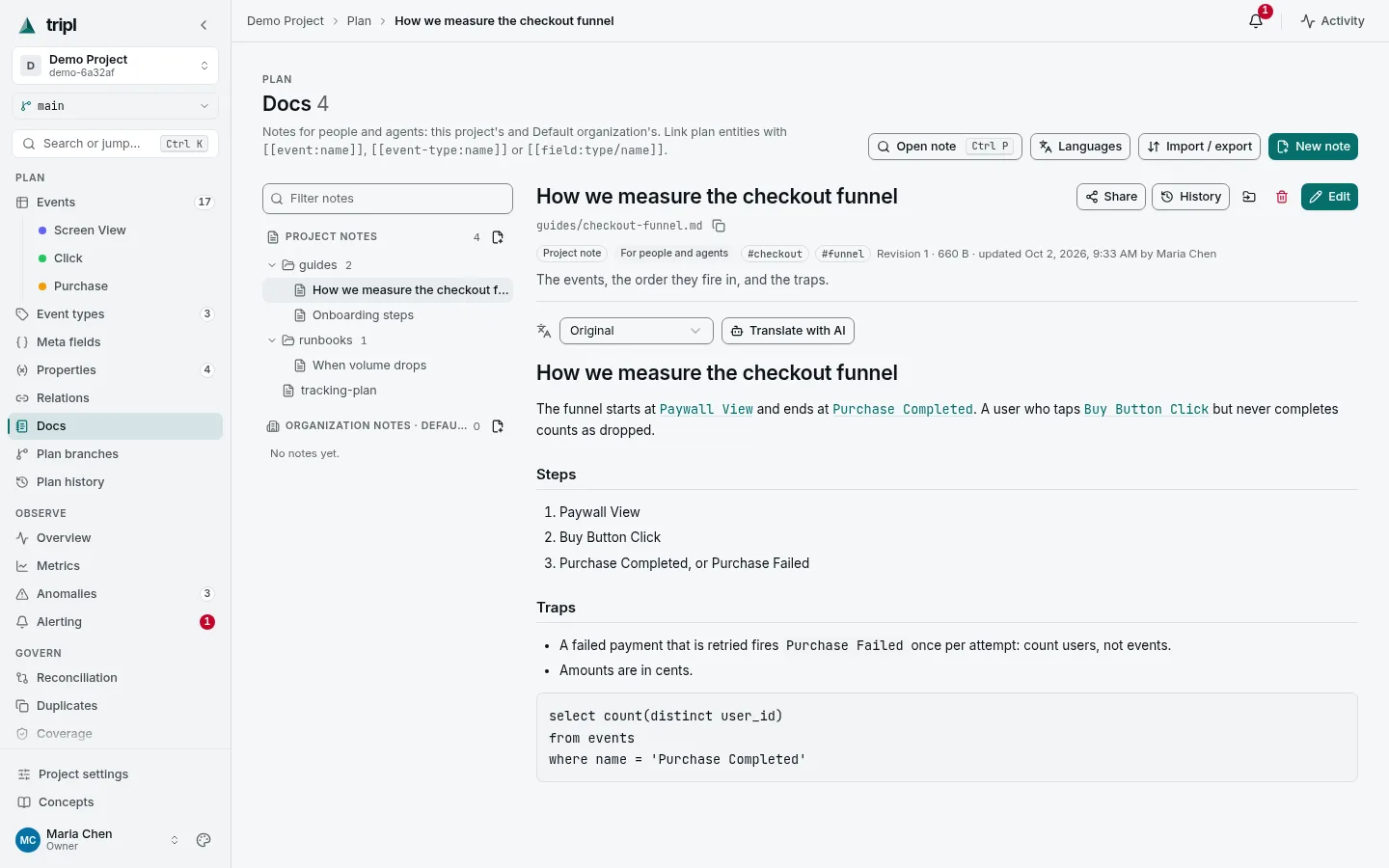Click the #checkout tag
This screenshot has height=868, width=1389.
pos(775,254)
